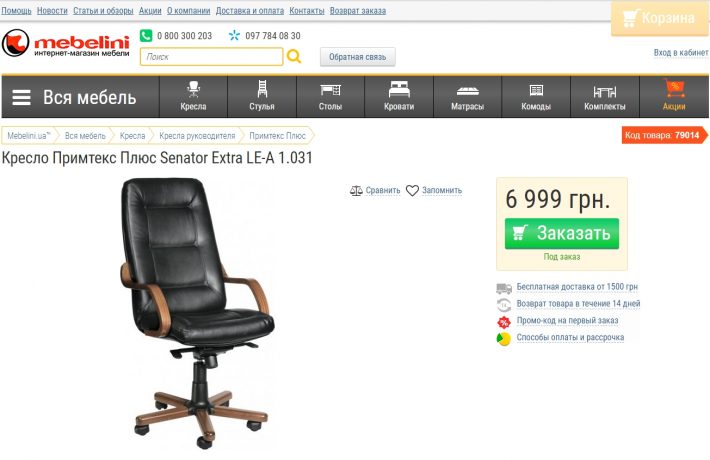Click the search magnifier icon
The height and width of the screenshot is (460, 710).
(294, 57)
